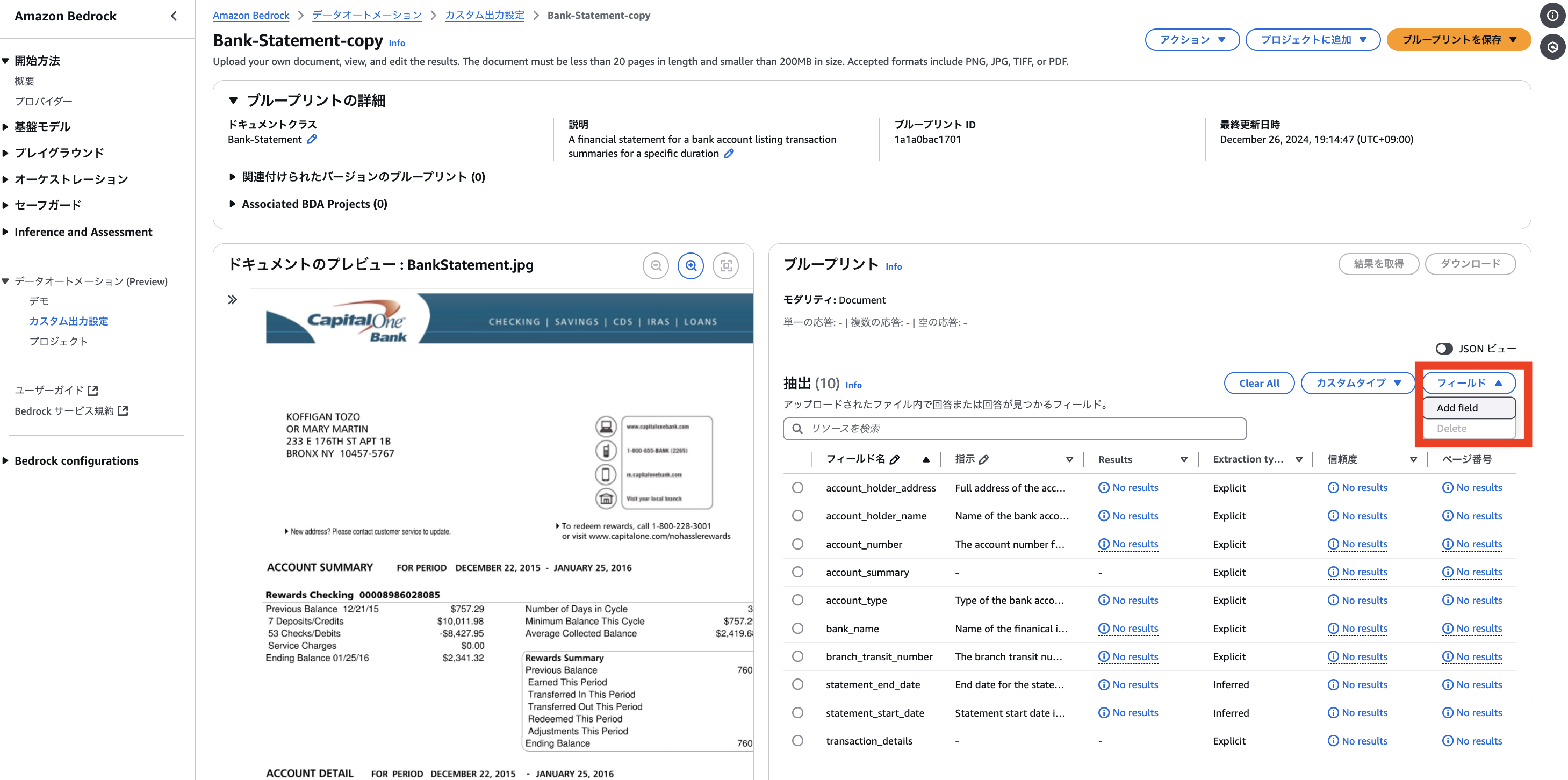Choose Add field from the menu
1568x780 pixels.
point(1468,408)
